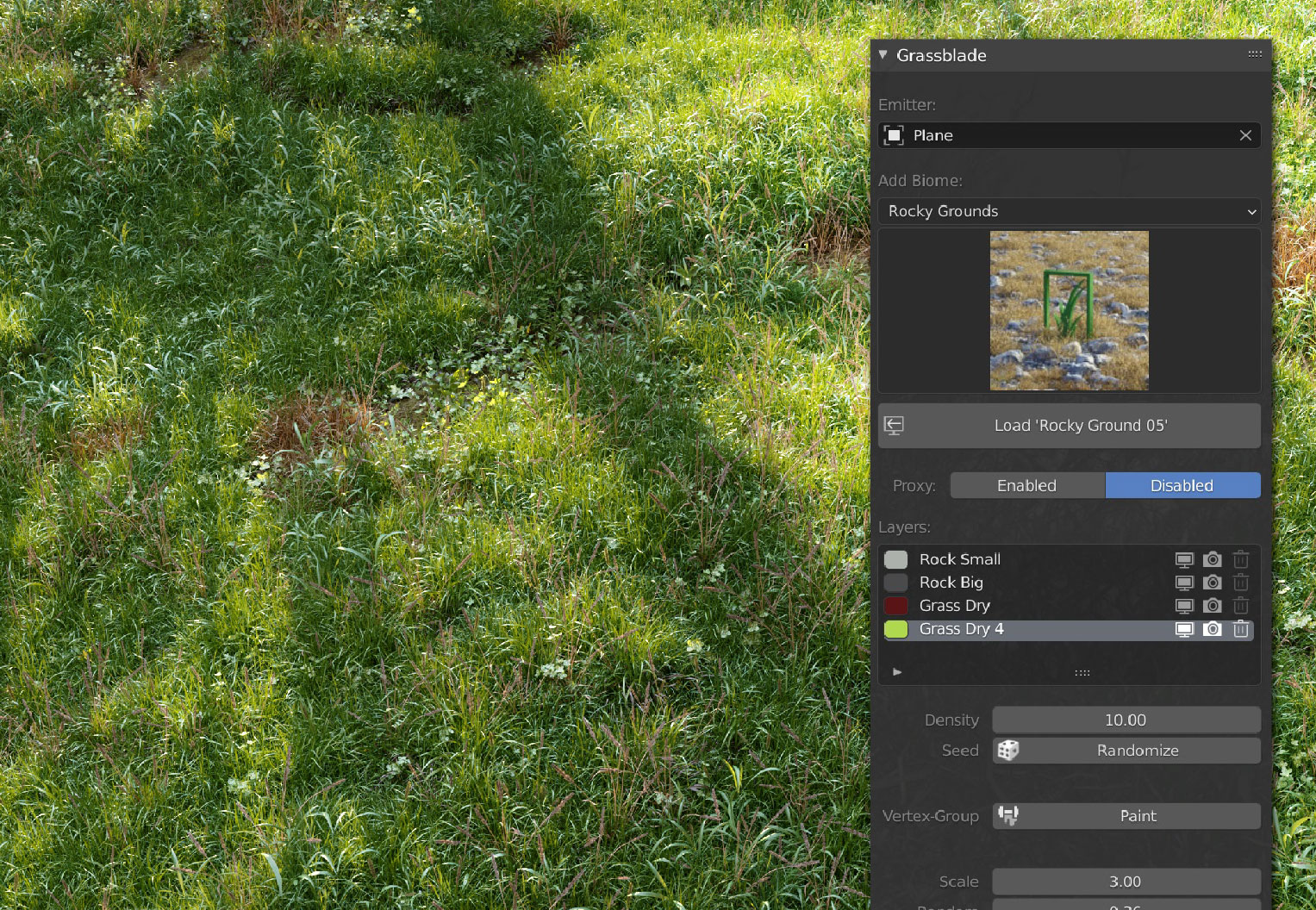Toggle render visibility for Rock Big
The width and height of the screenshot is (1316, 910).
[x=1213, y=583]
